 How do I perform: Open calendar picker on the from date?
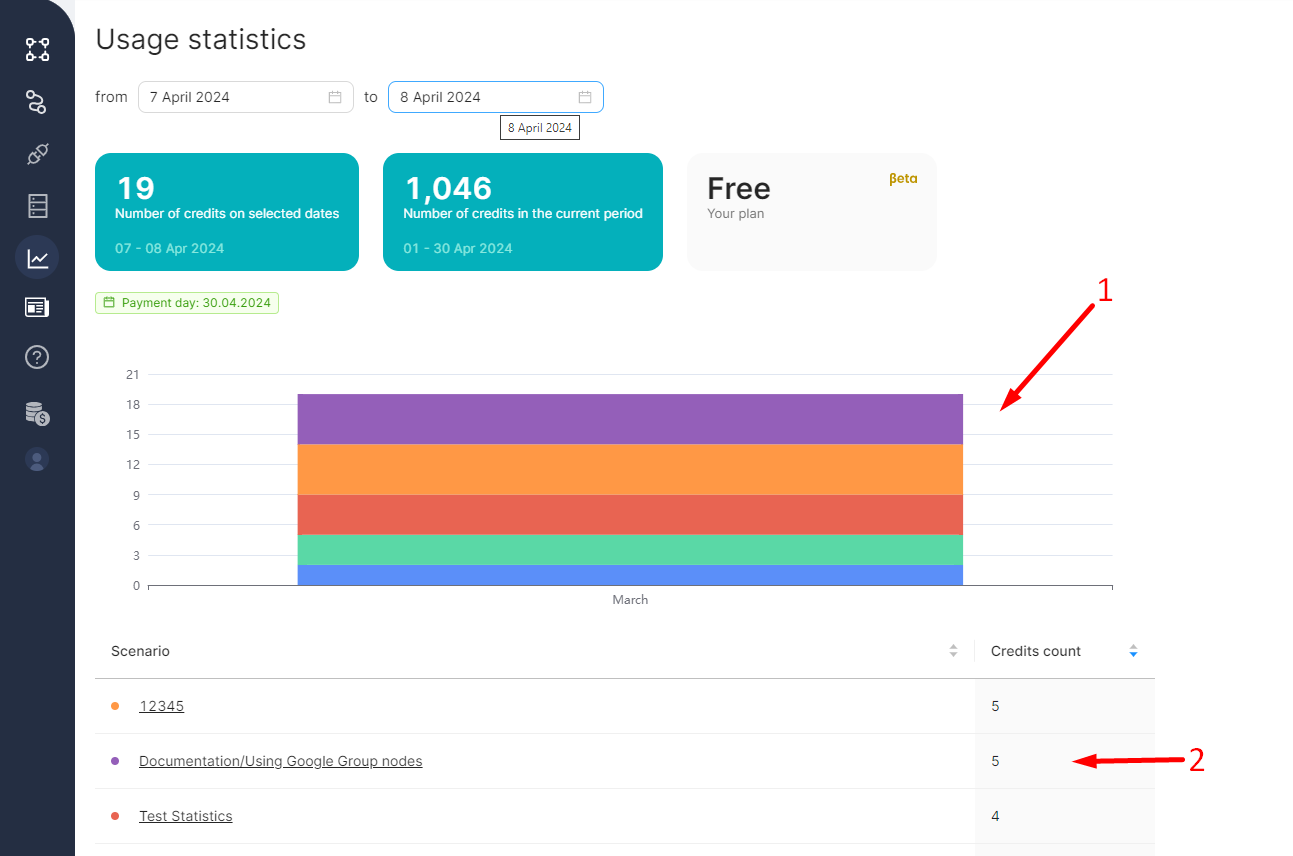tap(335, 97)
